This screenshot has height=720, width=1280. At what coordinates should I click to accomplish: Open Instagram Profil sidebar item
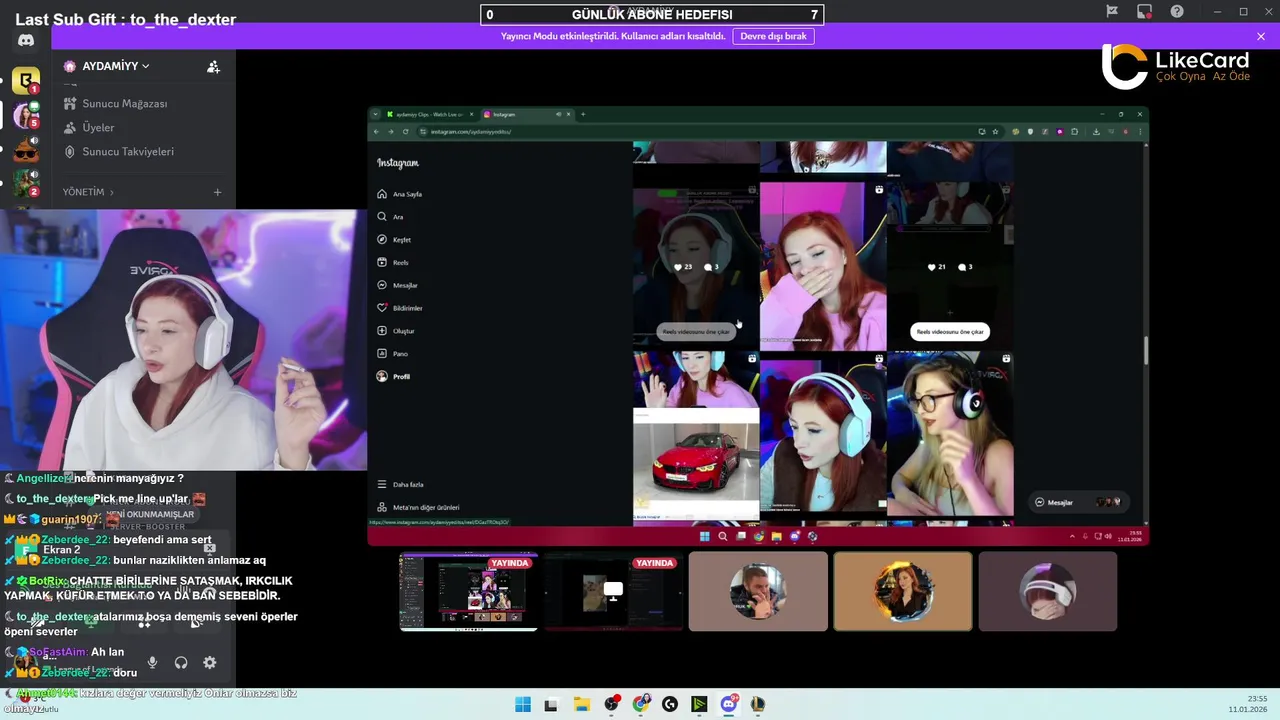pos(394,376)
